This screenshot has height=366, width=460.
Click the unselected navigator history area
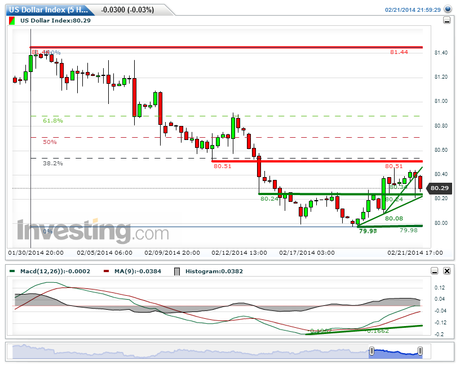click(x=191, y=352)
